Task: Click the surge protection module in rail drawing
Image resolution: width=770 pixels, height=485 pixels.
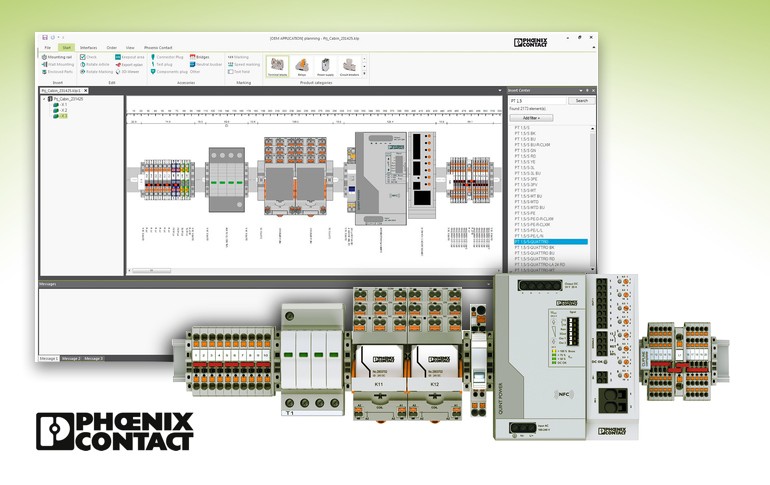Action: pyautogui.click(x=226, y=180)
